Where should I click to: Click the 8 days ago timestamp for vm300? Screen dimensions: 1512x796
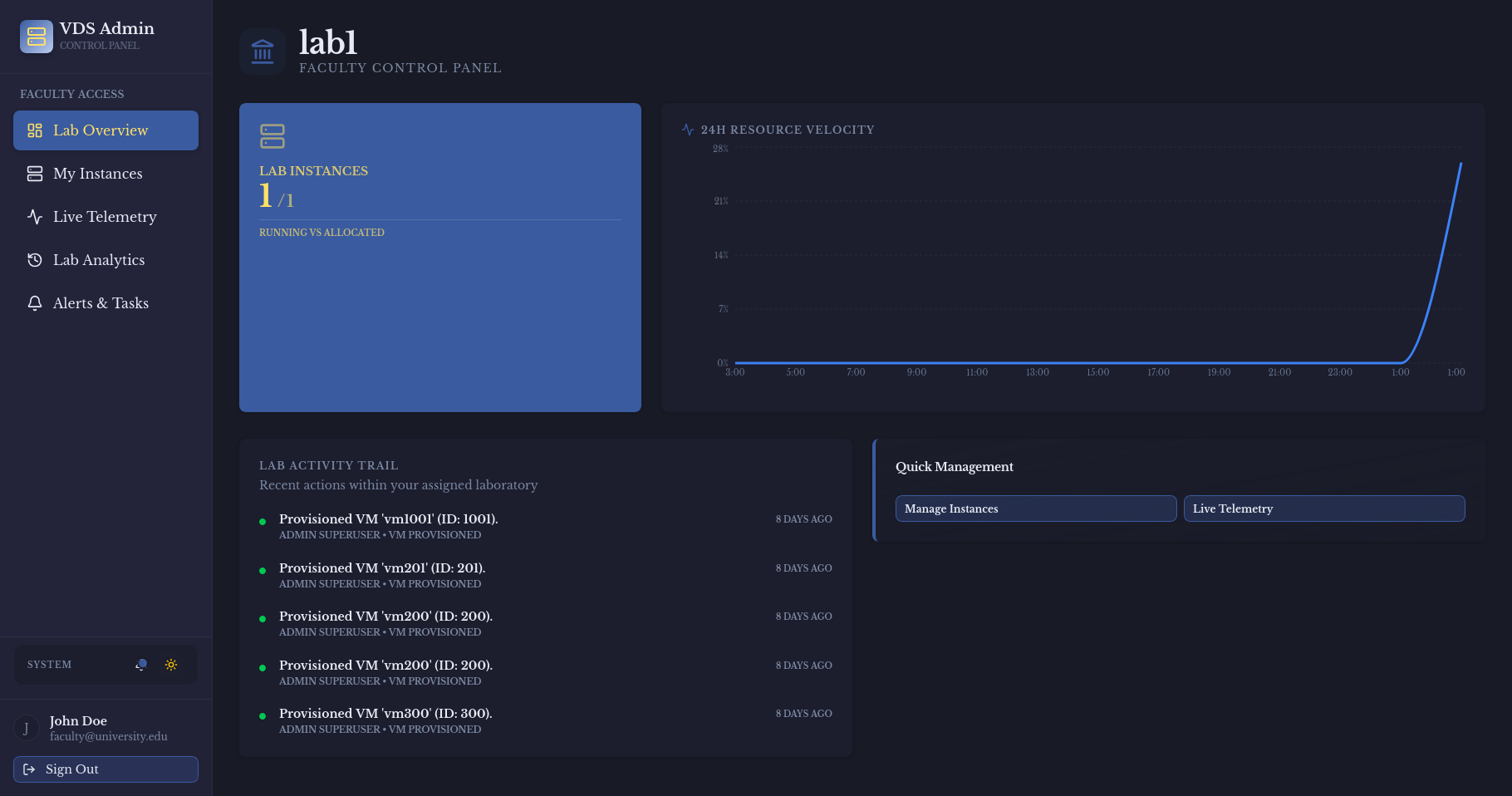(804, 714)
